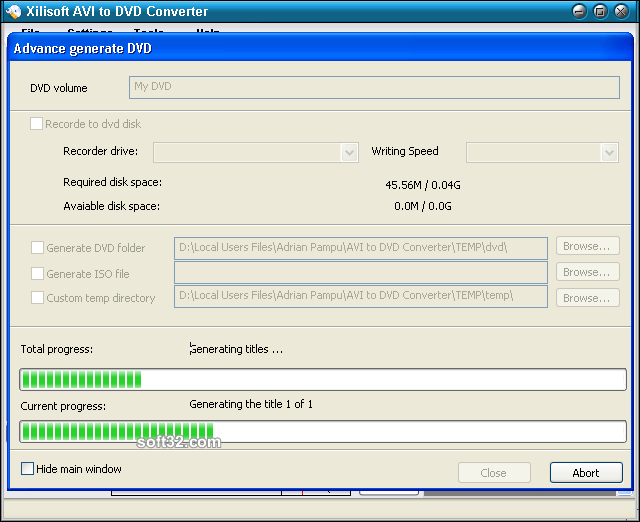Click the Abort button
Image resolution: width=640 pixels, height=522 pixels.
point(586,473)
